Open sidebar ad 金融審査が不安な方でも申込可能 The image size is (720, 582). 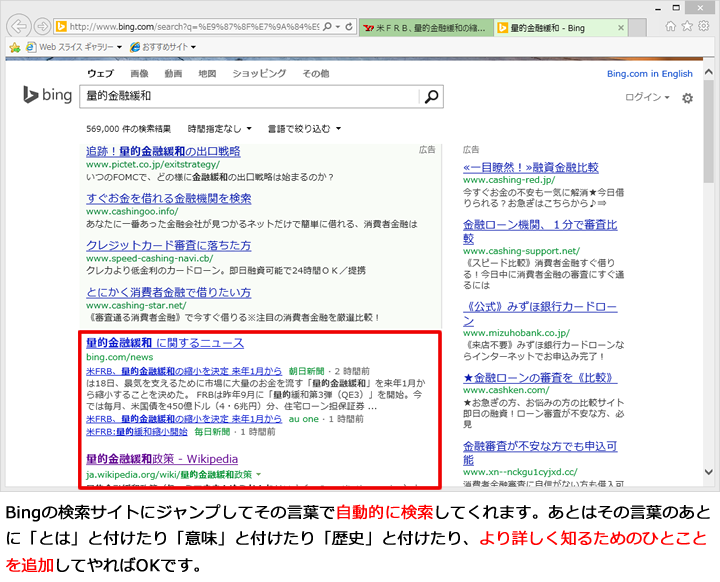pyautogui.click(x=540, y=453)
